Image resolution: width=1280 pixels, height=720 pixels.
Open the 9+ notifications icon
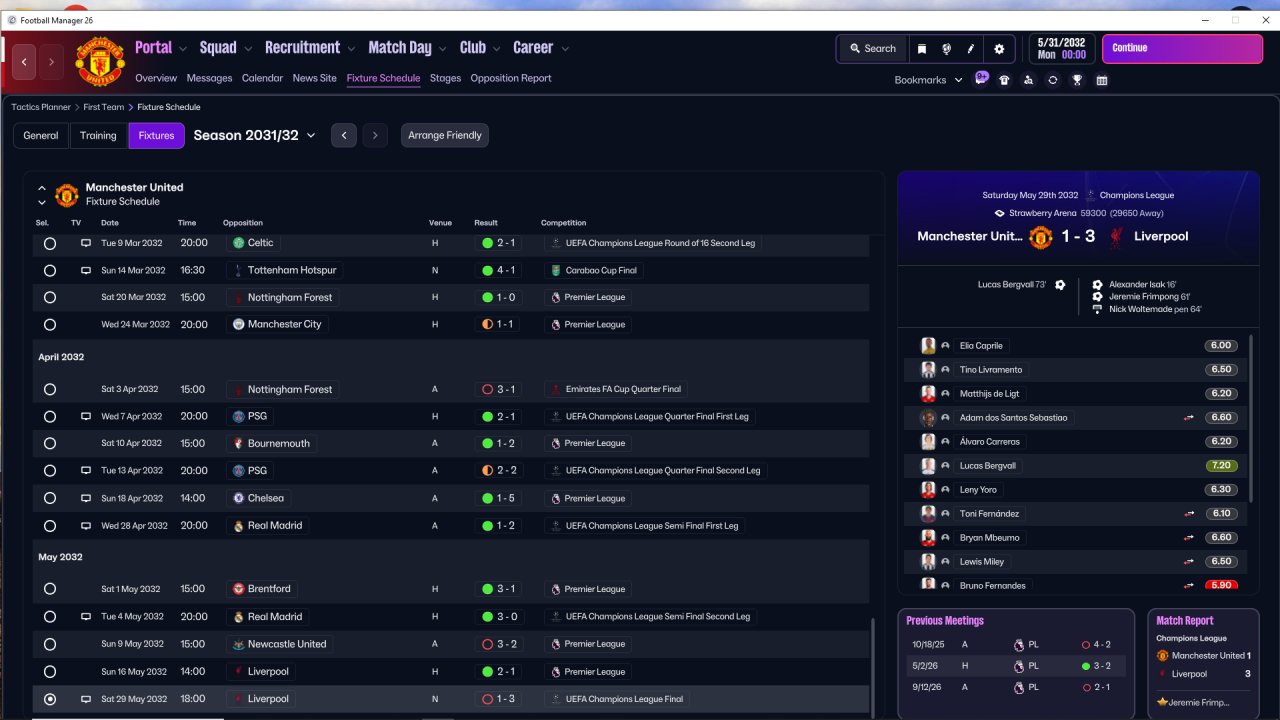click(x=981, y=79)
